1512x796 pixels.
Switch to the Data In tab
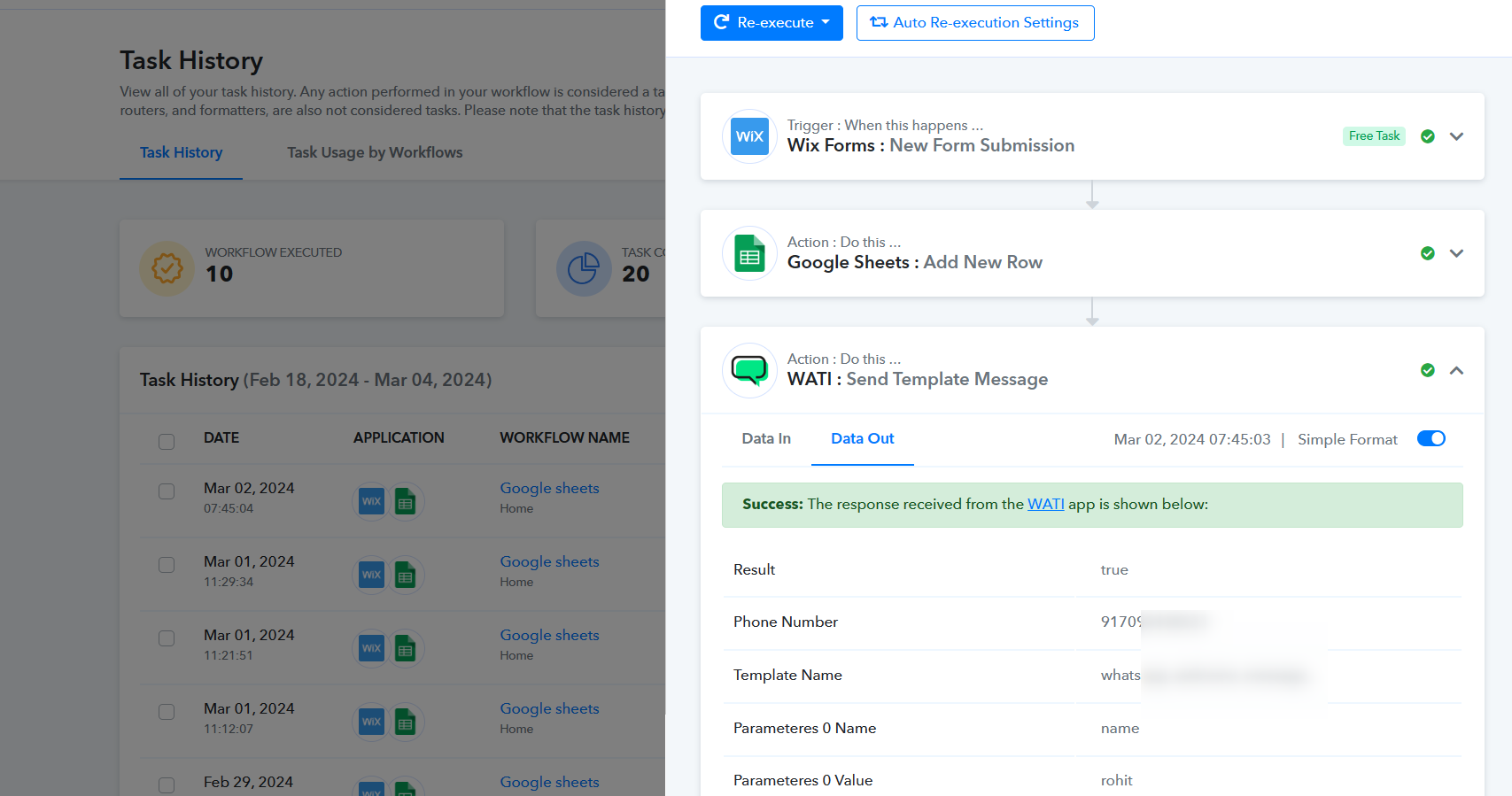[x=766, y=438]
